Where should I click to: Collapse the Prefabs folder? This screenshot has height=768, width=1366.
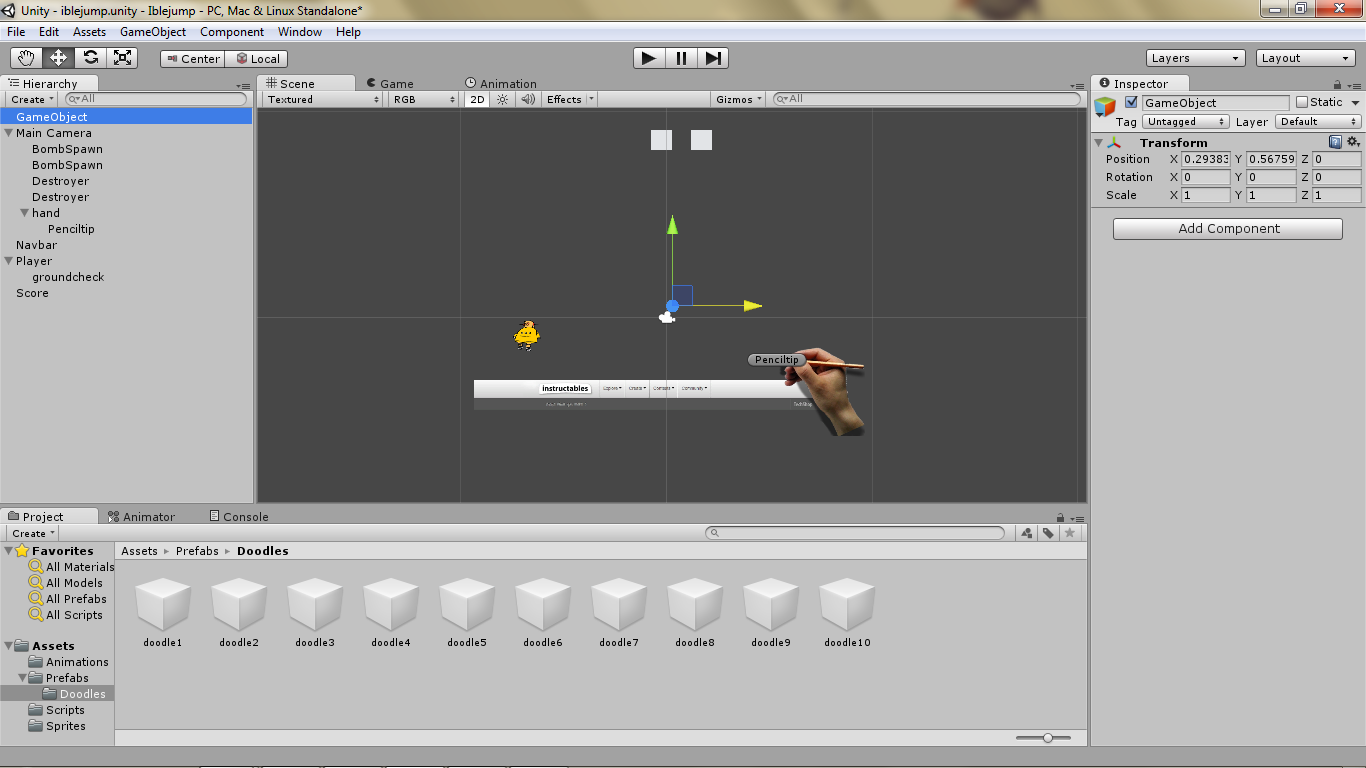pos(22,678)
